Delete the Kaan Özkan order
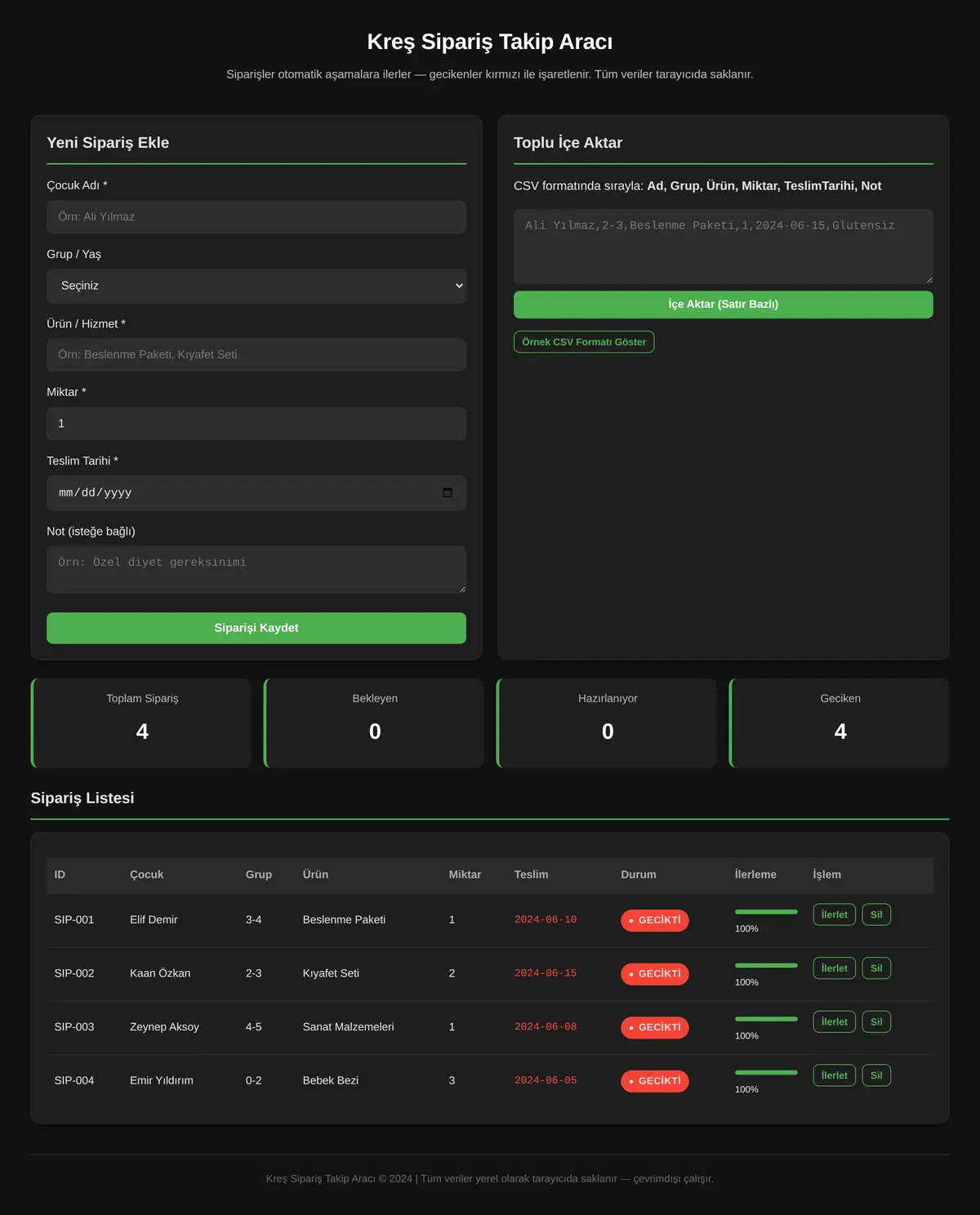980x1215 pixels. [x=876, y=968]
